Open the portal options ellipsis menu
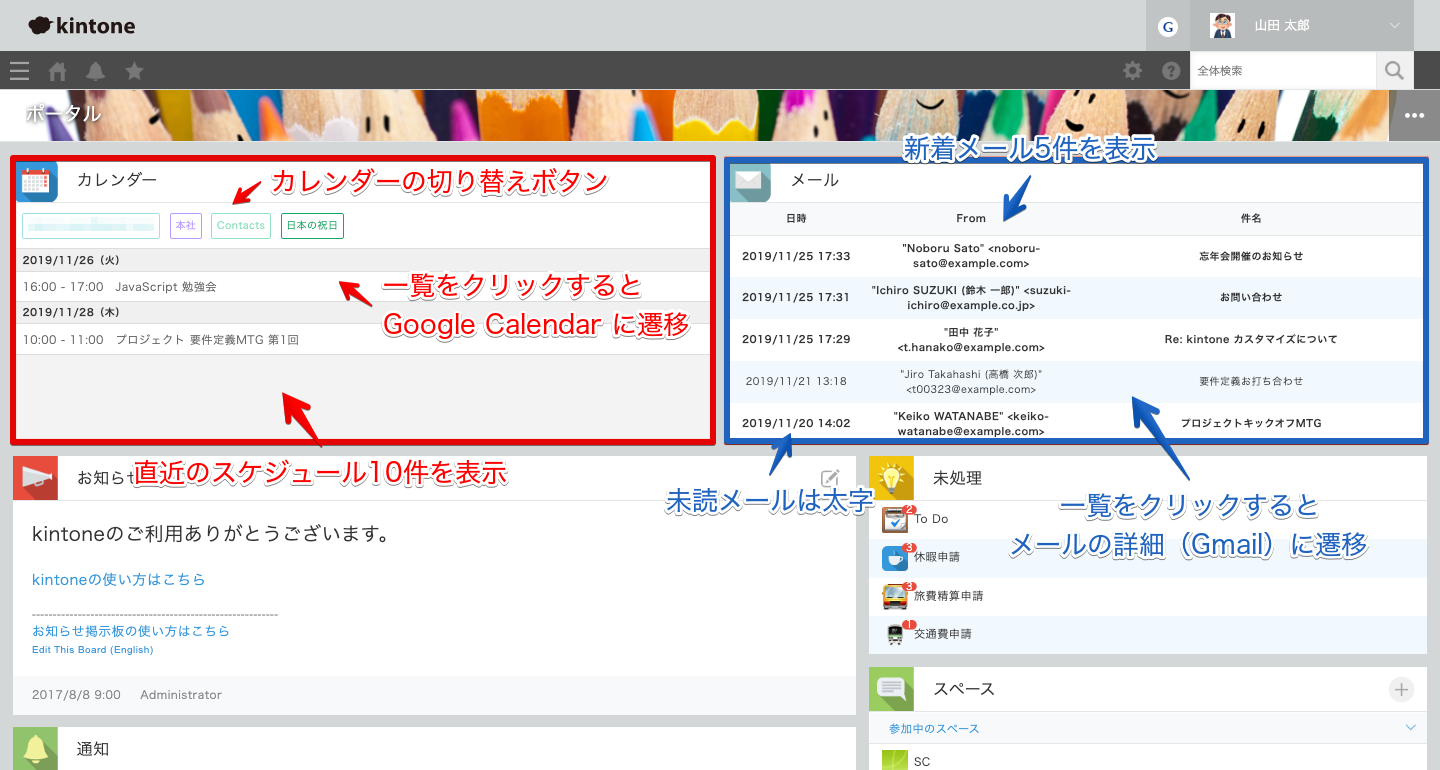Viewport: 1440px width, 770px height. (x=1414, y=115)
